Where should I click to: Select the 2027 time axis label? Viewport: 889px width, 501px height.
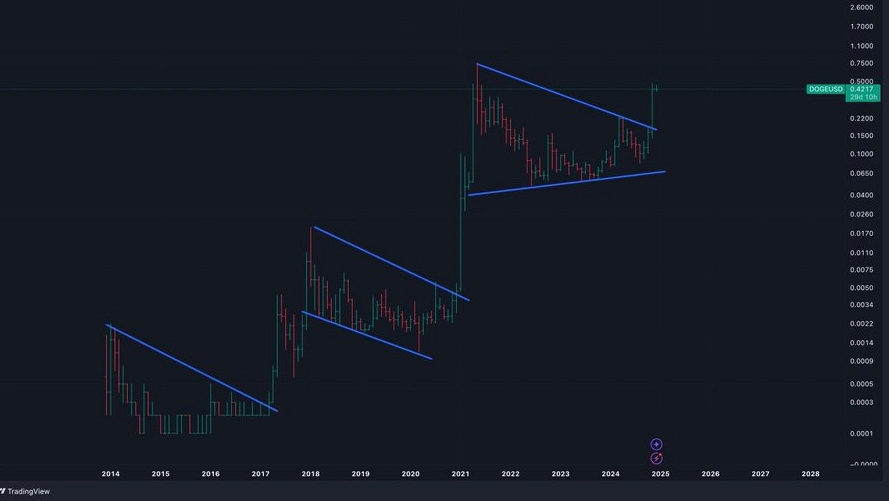pos(760,474)
